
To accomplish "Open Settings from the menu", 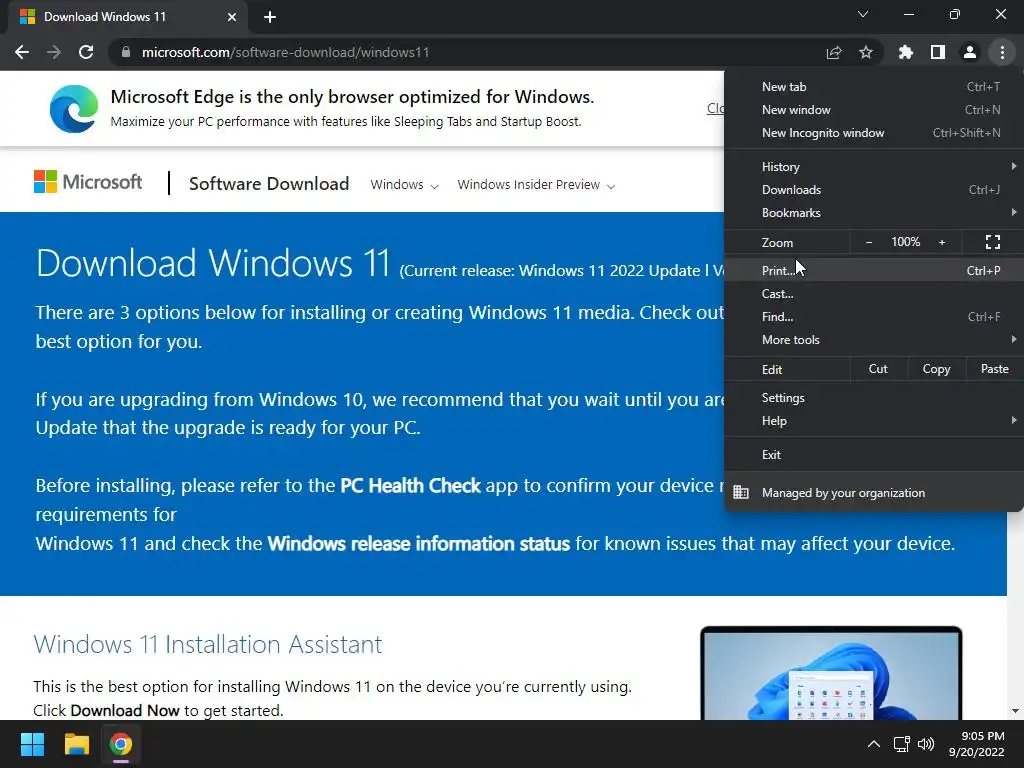I will click(874, 398).
